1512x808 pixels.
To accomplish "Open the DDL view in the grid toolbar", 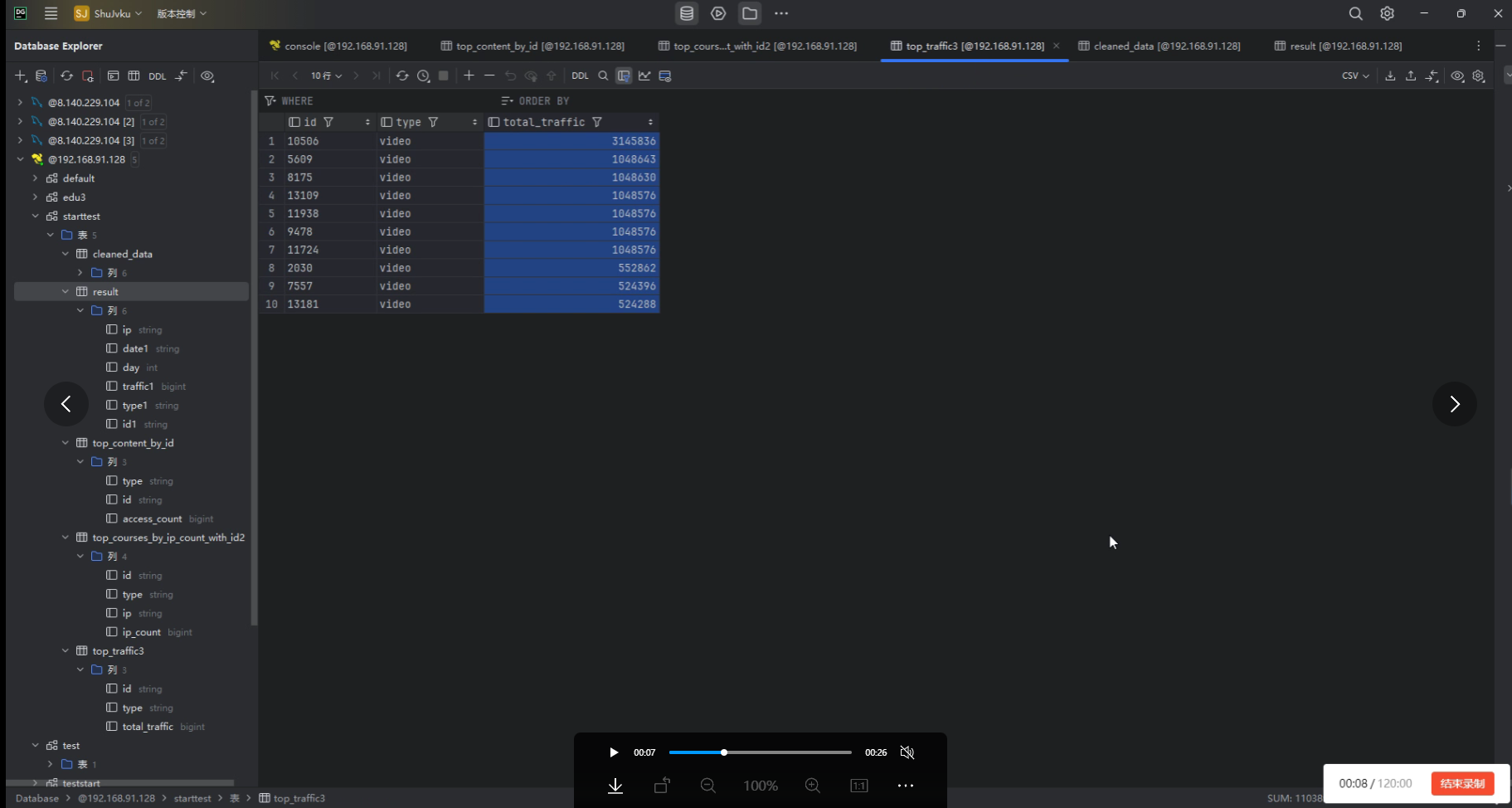I will point(580,75).
